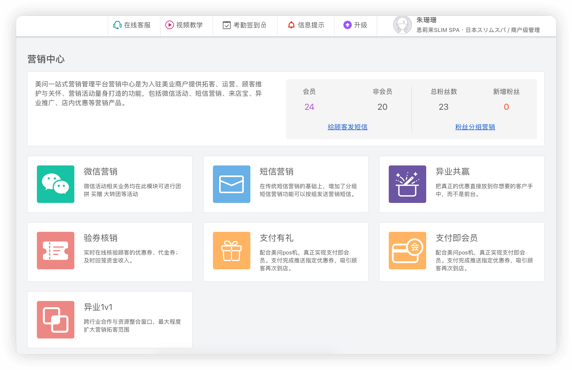Screen dimensions: 572x370
Task: Open the orange 支付有礼 gift icon
Action: 231,250
